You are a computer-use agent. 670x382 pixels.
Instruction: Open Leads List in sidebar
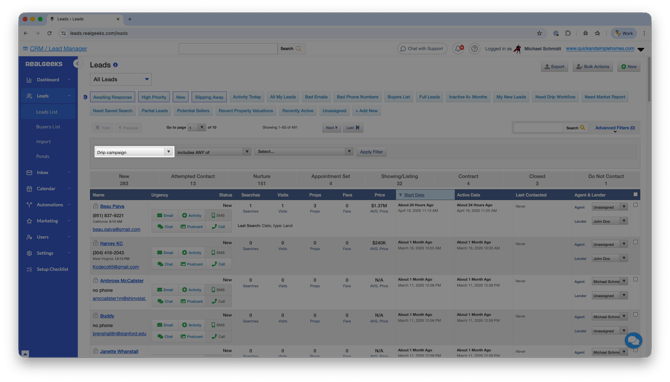click(47, 112)
